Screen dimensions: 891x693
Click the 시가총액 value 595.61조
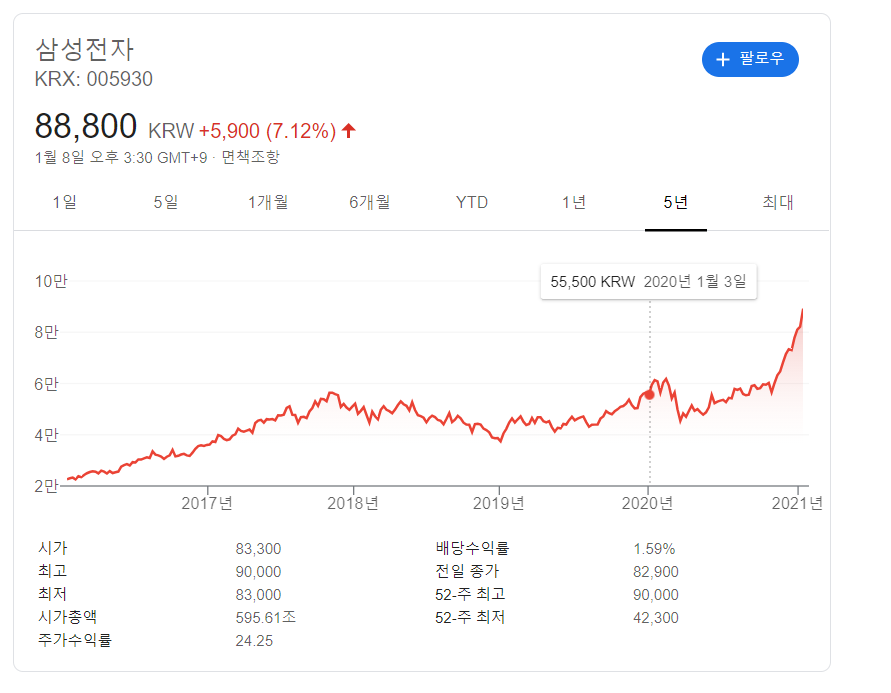(266, 617)
